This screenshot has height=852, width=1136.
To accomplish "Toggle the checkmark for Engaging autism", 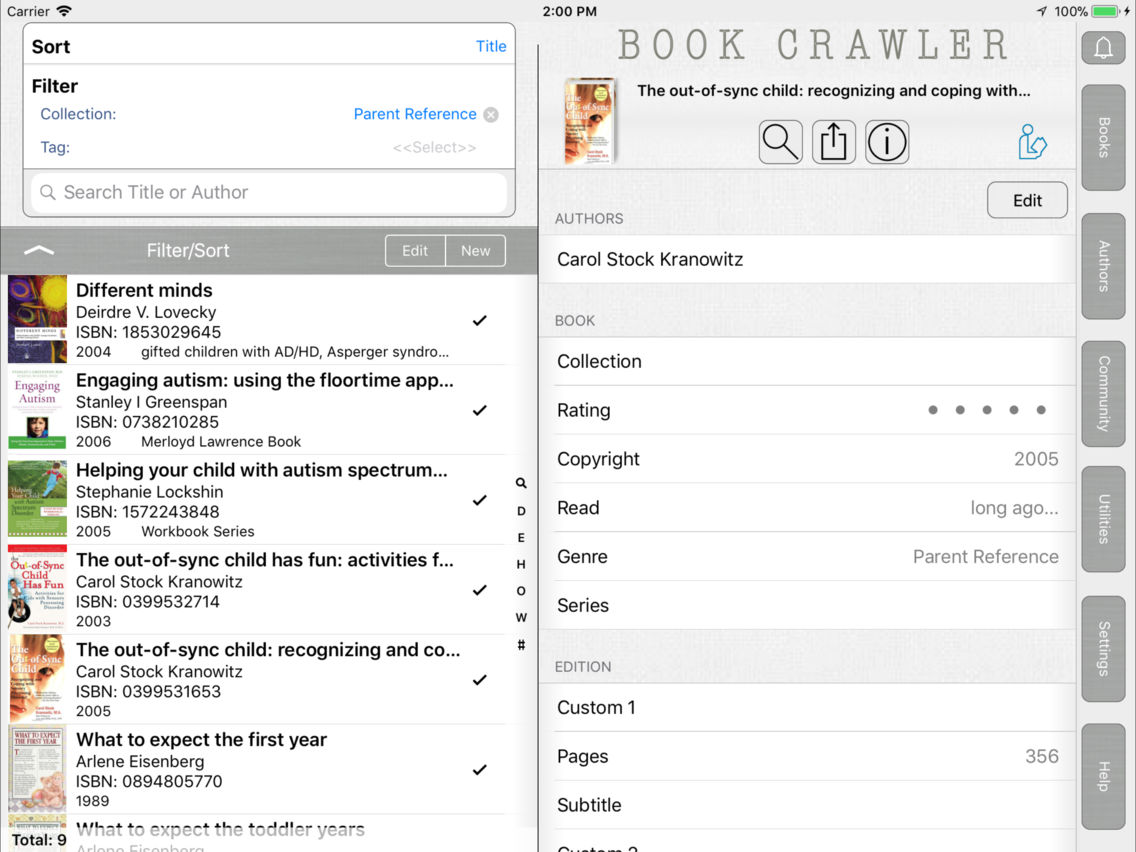I will [x=479, y=410].
